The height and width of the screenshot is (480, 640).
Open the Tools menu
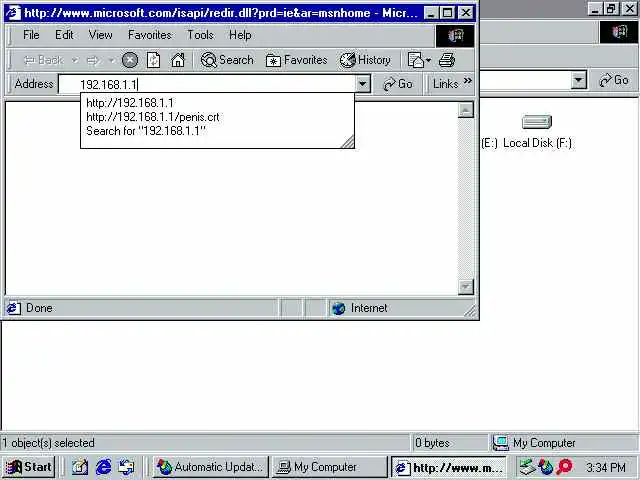tap(200, 35)
